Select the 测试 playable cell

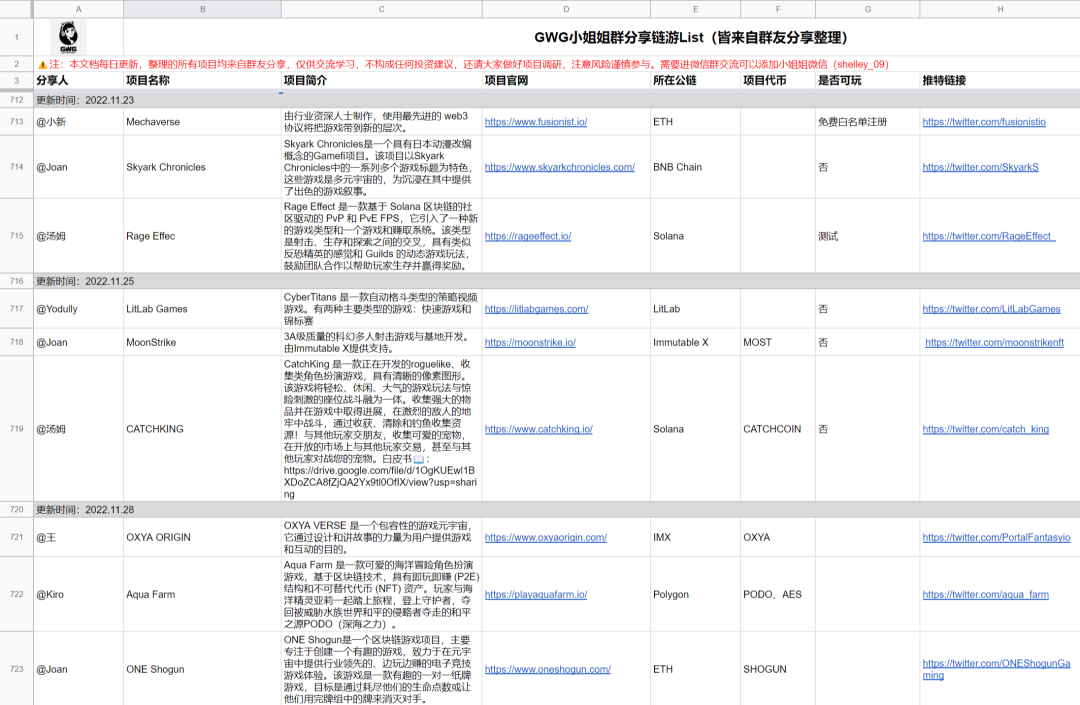(x=867, y=236)
